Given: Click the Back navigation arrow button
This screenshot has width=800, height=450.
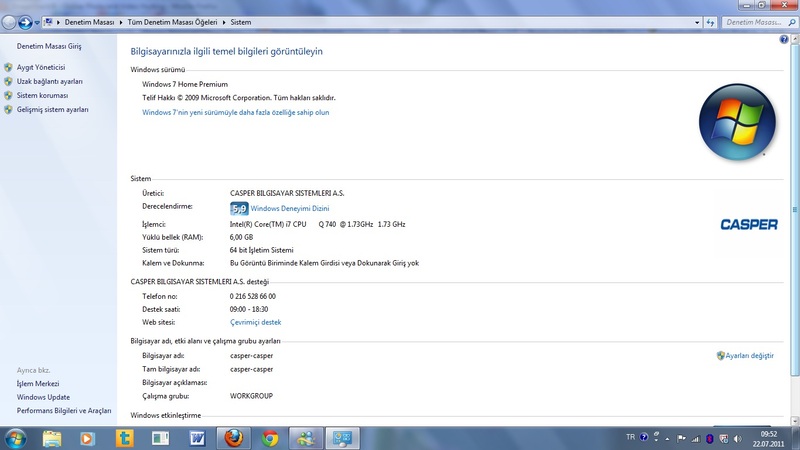Looking at the screenshot, I should click(x=9, y=22).
